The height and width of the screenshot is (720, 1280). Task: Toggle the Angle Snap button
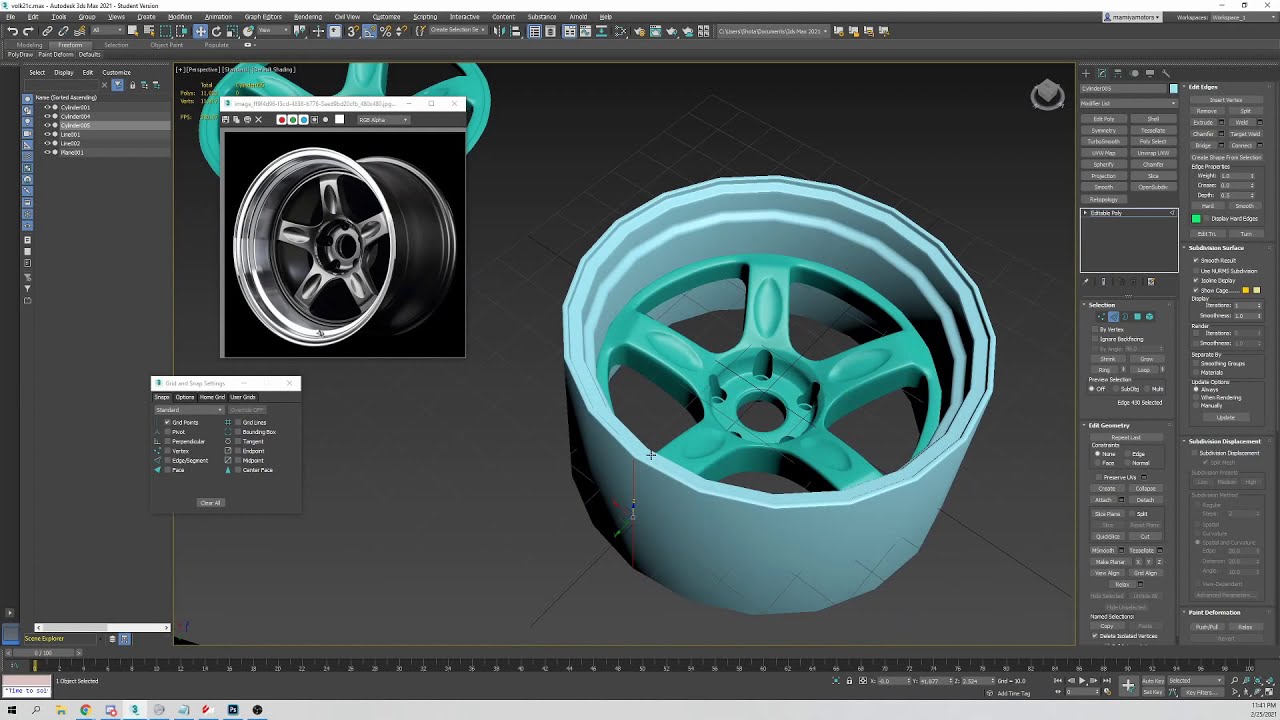[x=369, y=31]
